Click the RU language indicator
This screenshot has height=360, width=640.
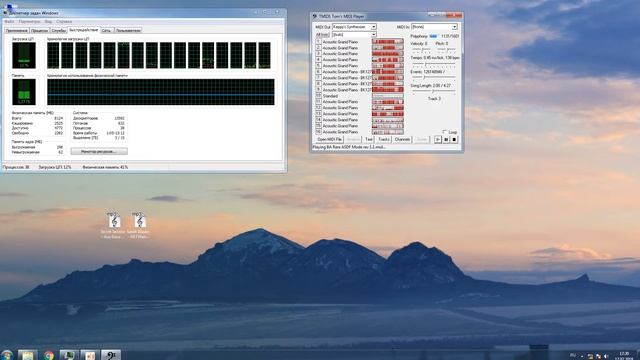click(x=573, y=356)
